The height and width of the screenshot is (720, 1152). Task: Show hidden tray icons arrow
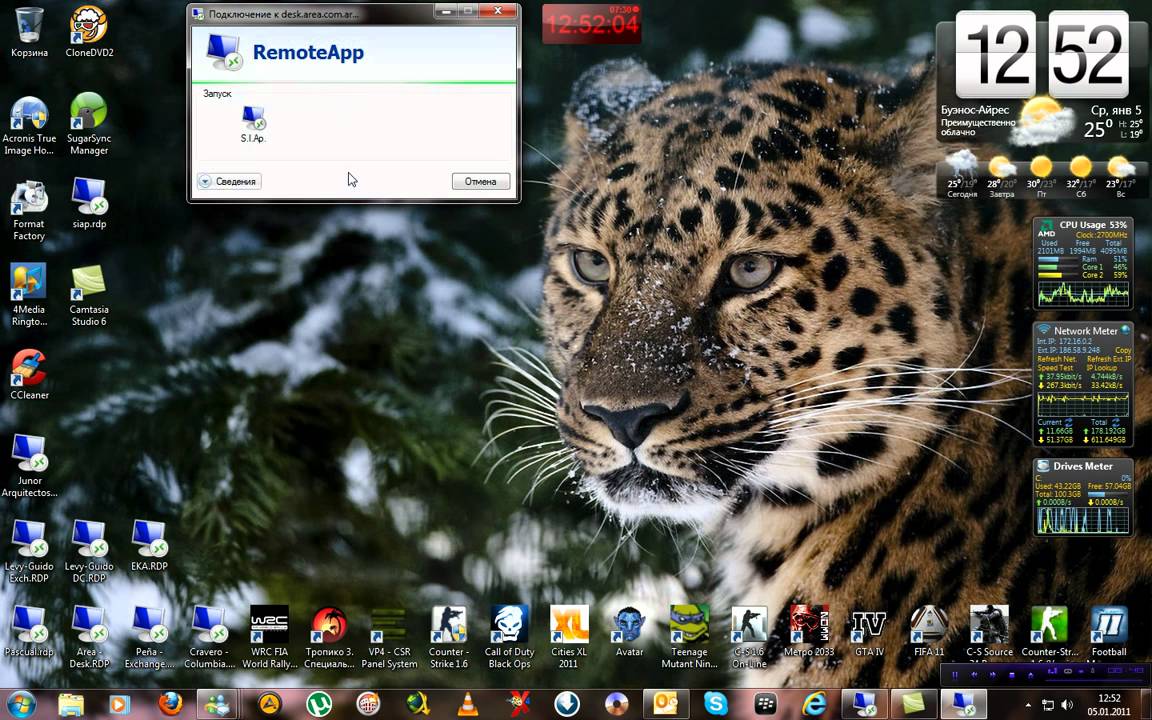[1028, 705]
